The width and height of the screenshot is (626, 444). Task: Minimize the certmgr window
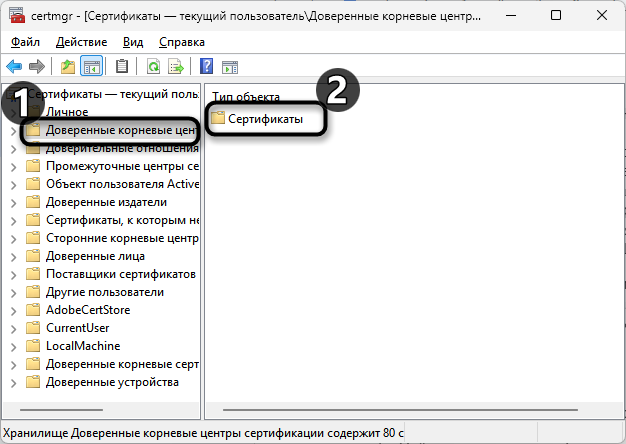[511, 16]
